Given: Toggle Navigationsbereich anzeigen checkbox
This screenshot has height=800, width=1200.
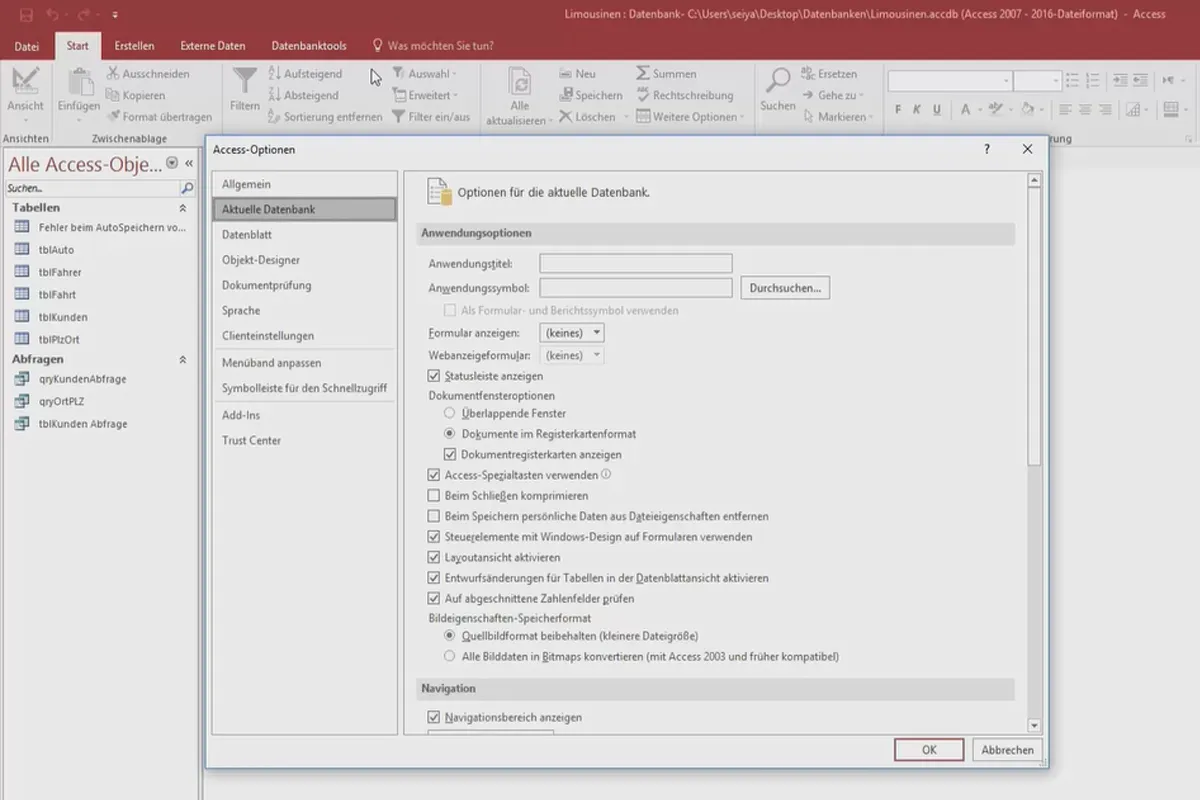Looking at the screenshot, I should 434,717.
